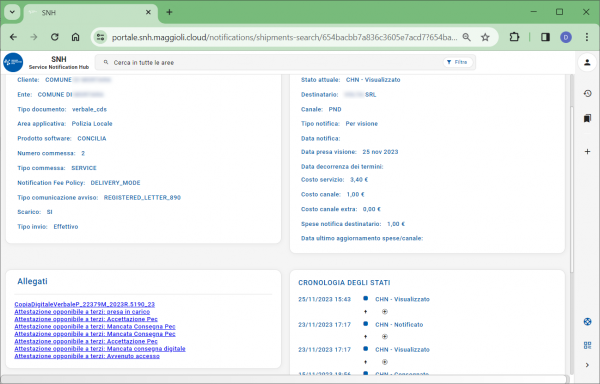
Task: Click the horizontal scrollbar at the bottom
Action: tap(285, 379)
